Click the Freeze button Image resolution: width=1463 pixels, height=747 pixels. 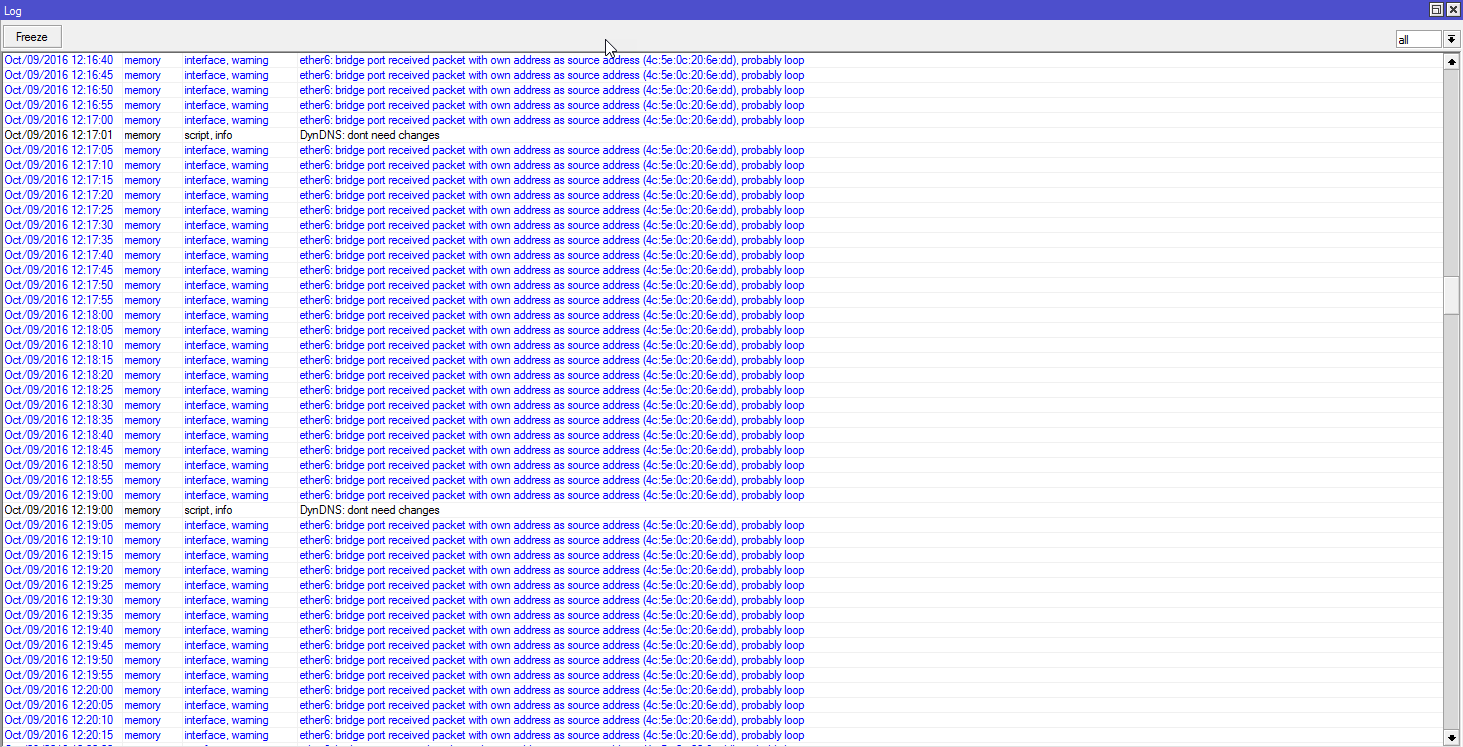tap(32, 37)
